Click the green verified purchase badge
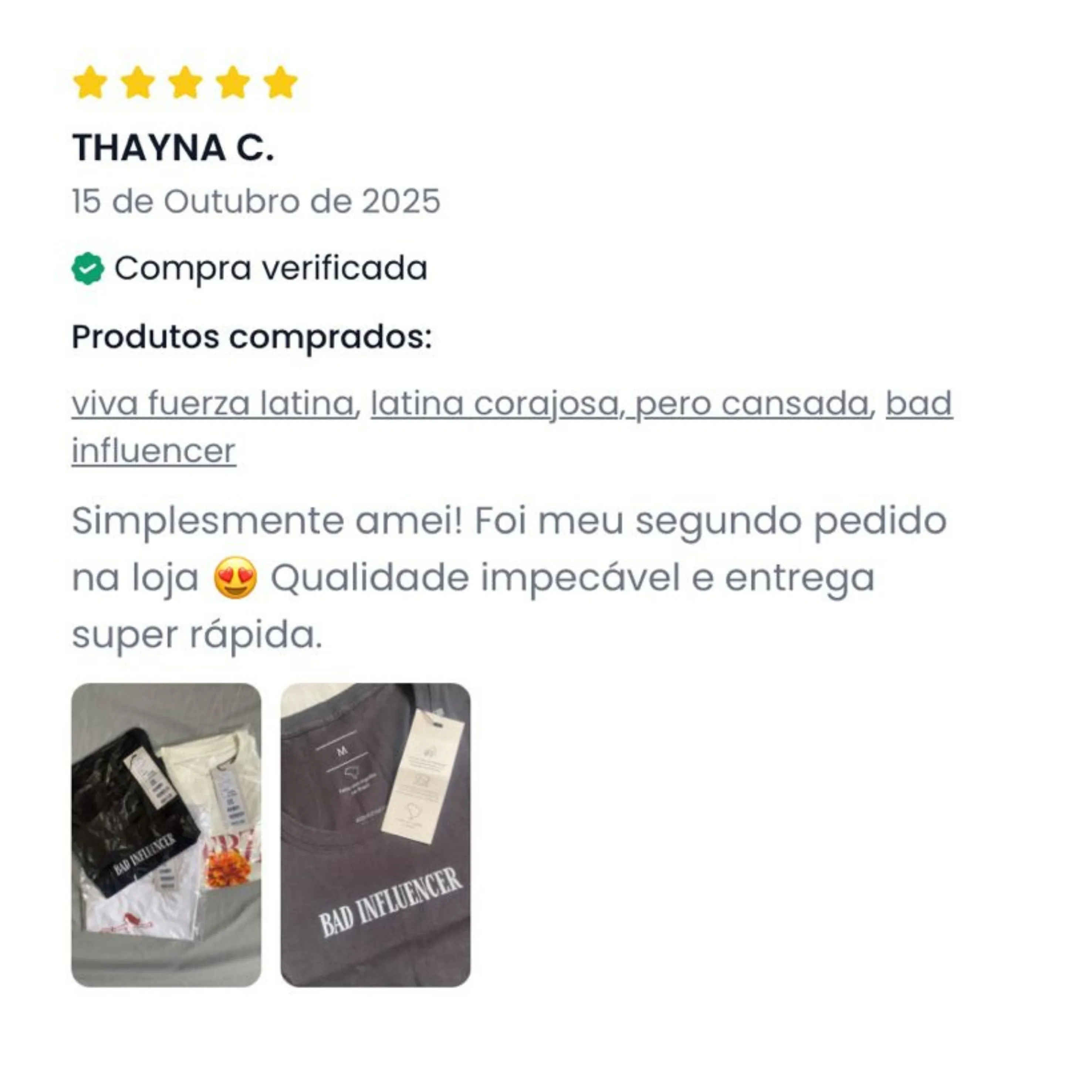Viewport: 1092px width, 1092px height. click(88, 268)
